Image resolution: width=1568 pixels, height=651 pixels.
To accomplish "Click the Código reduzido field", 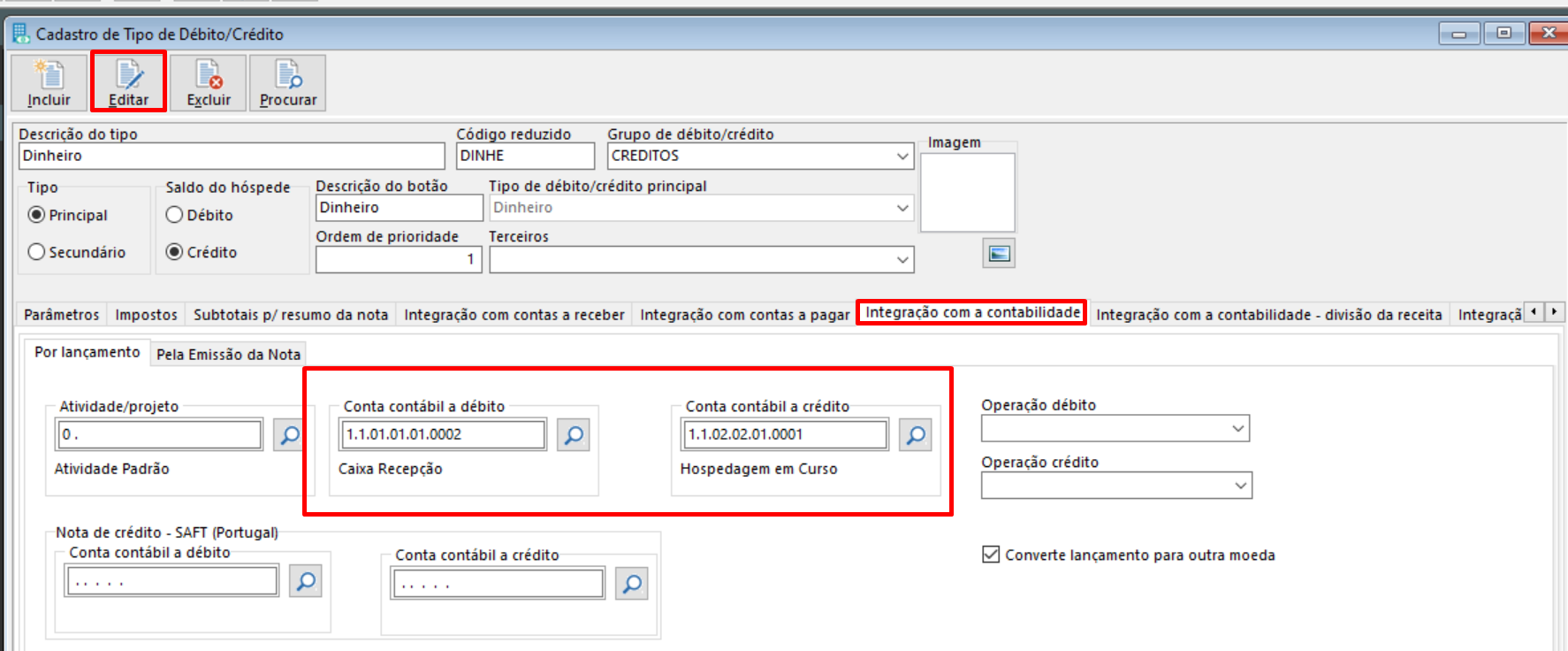I will click(x=525, y=156).
